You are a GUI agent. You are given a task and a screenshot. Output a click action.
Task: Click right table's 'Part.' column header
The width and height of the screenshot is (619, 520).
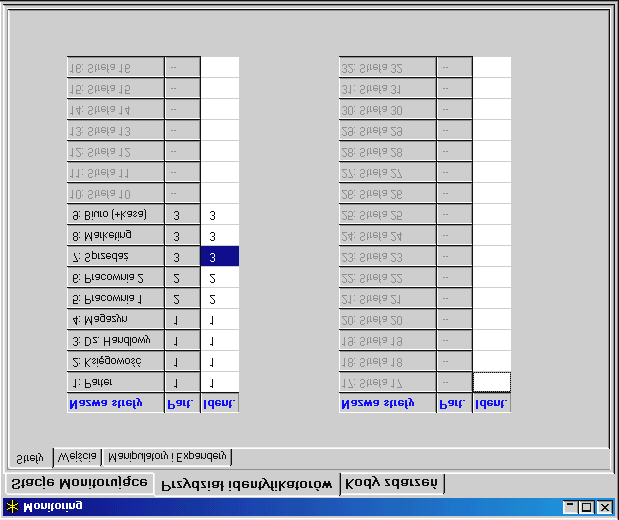click(454, 403)
